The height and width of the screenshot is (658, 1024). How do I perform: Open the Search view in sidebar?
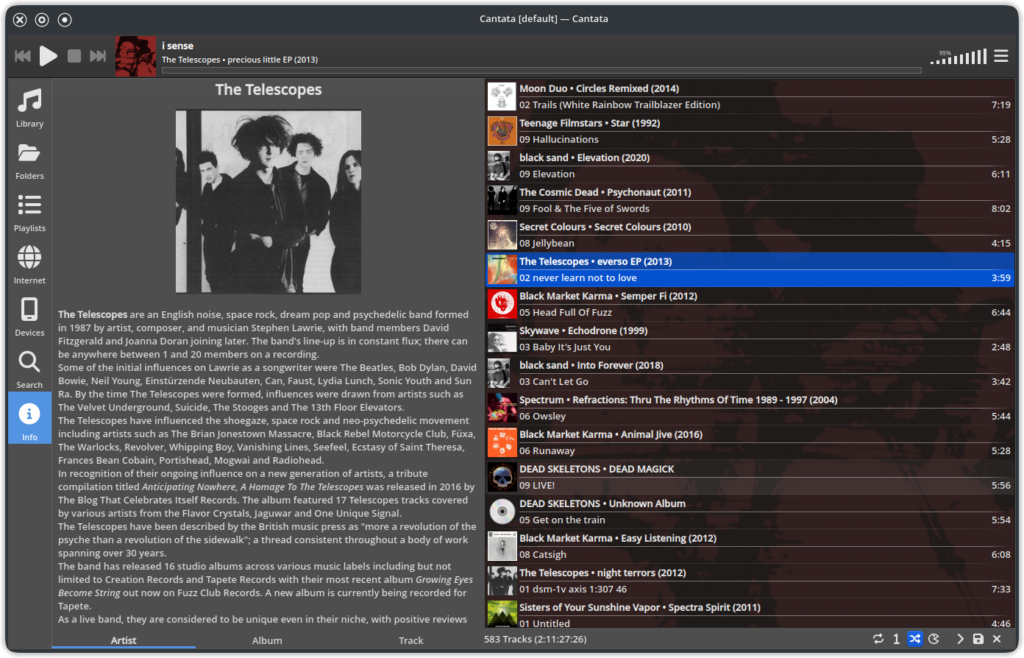point(30,368)
